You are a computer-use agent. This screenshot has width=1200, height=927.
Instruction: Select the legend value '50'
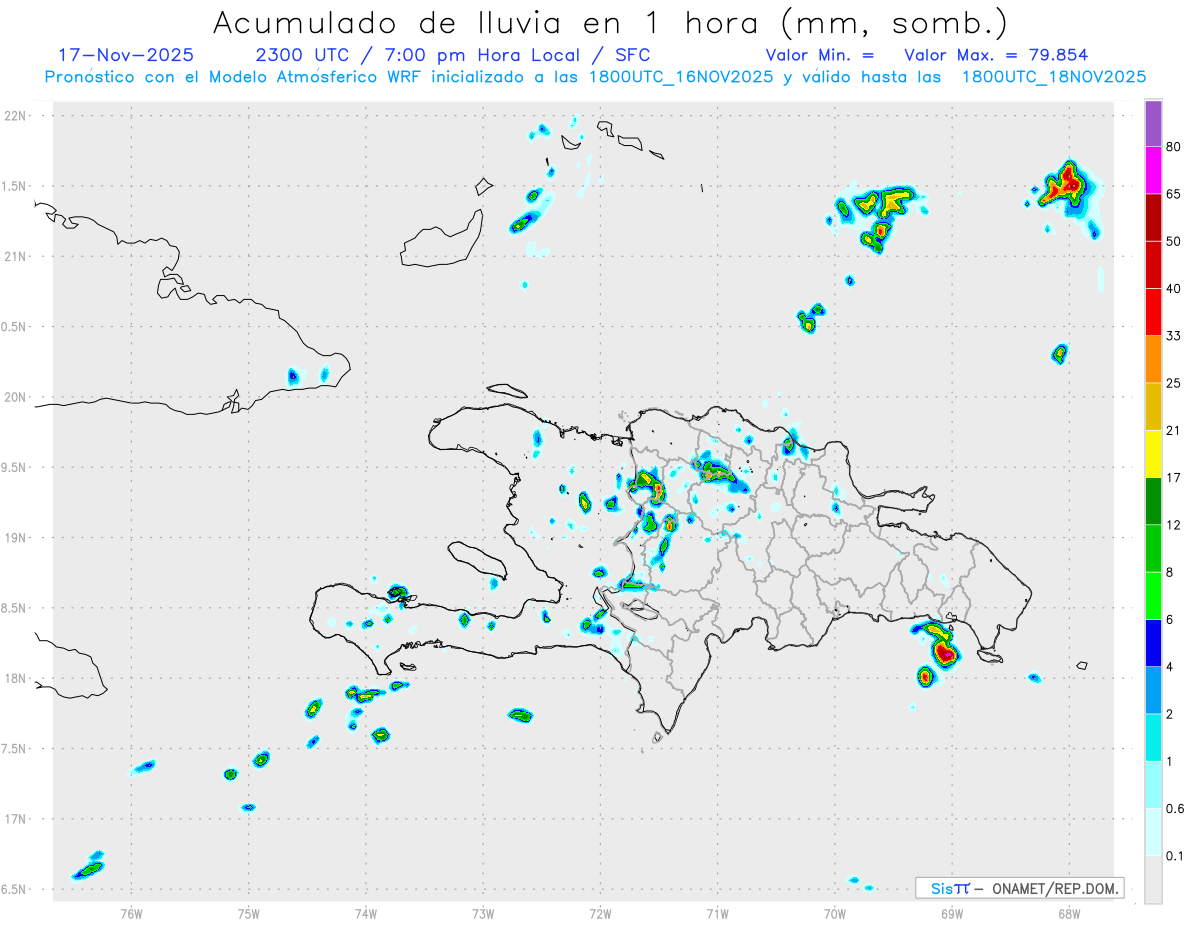1174,242
